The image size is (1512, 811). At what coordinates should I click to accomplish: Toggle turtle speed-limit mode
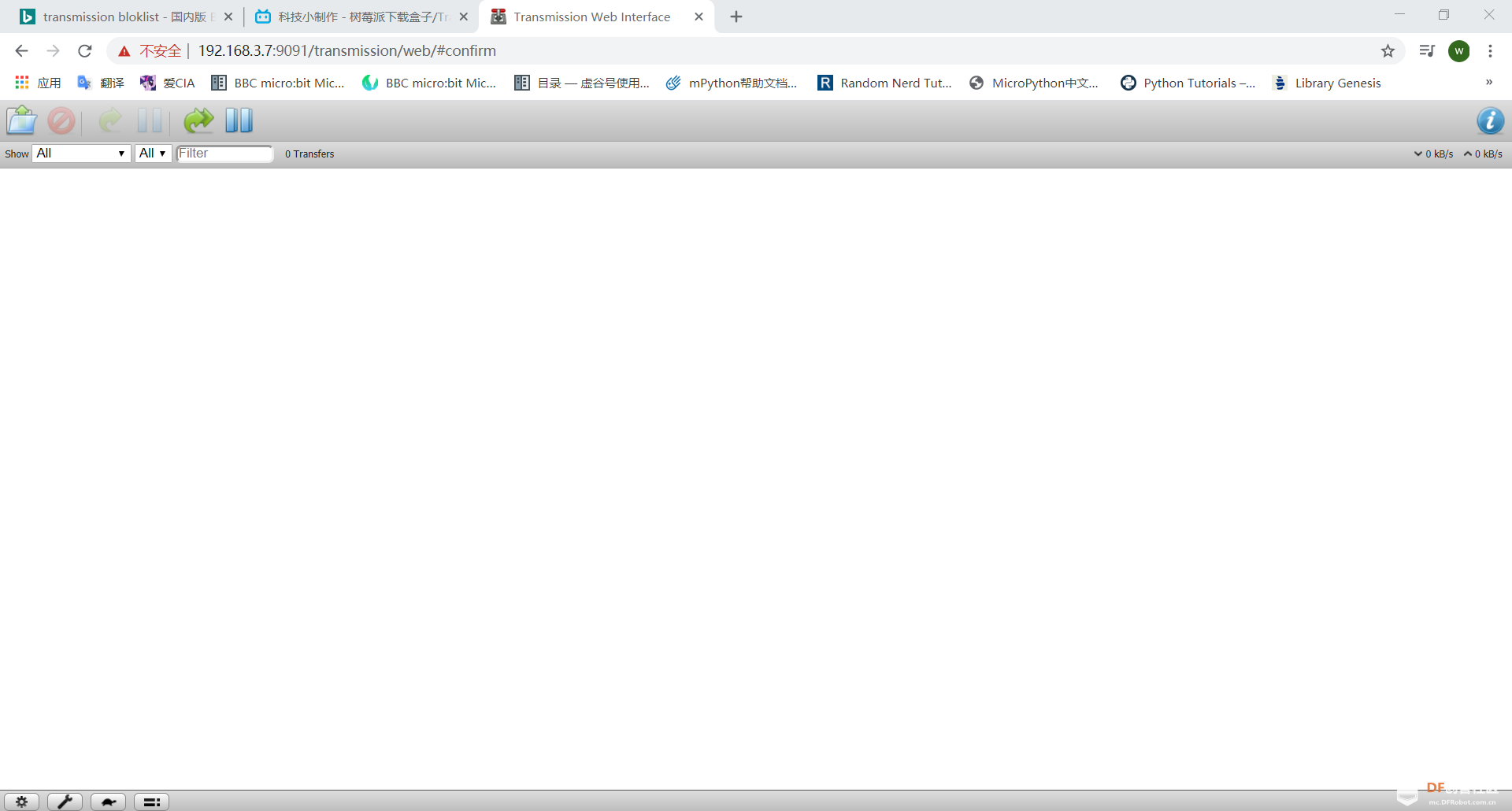[x=108, y=802]
